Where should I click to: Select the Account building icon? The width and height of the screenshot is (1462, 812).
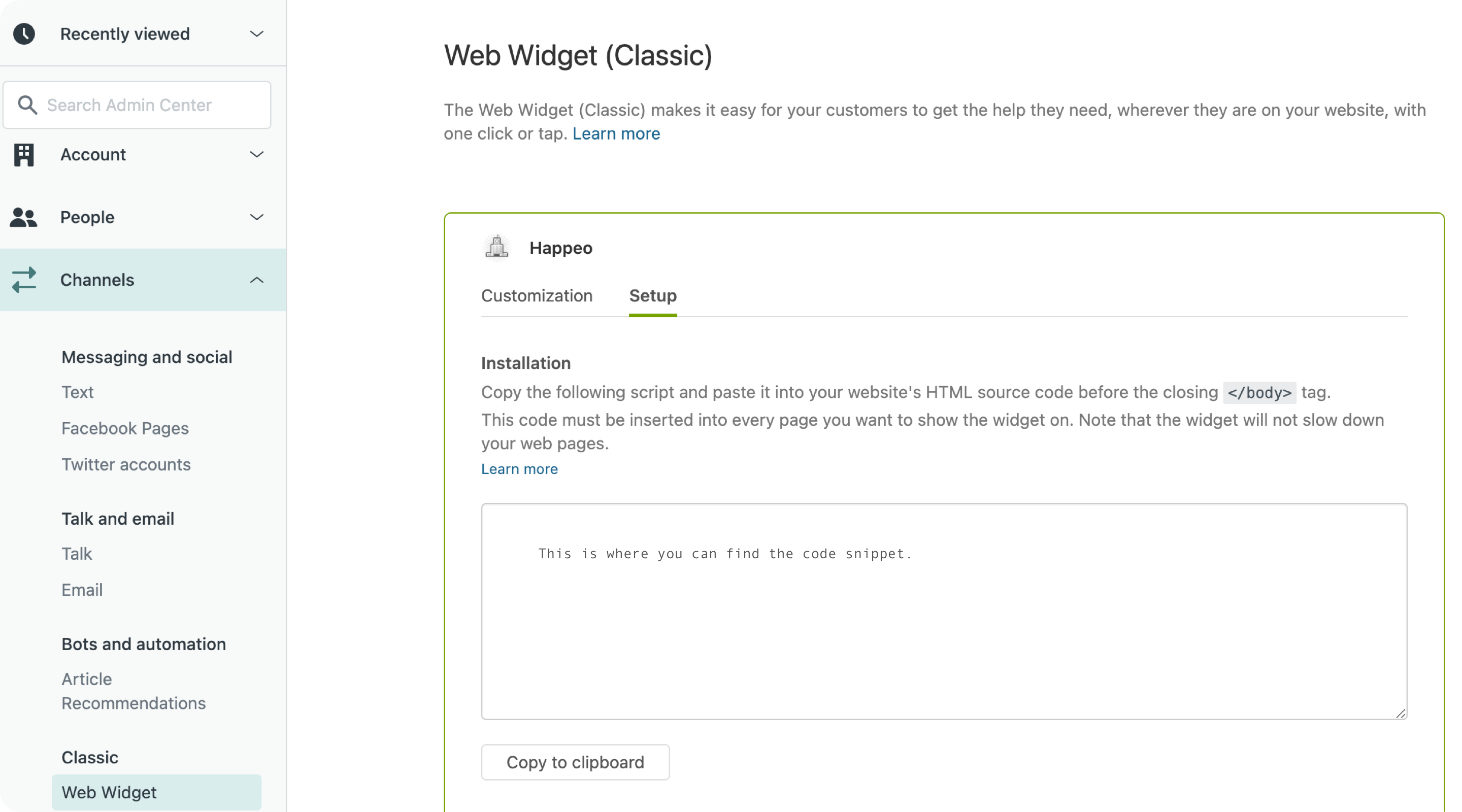click(24, 154)
